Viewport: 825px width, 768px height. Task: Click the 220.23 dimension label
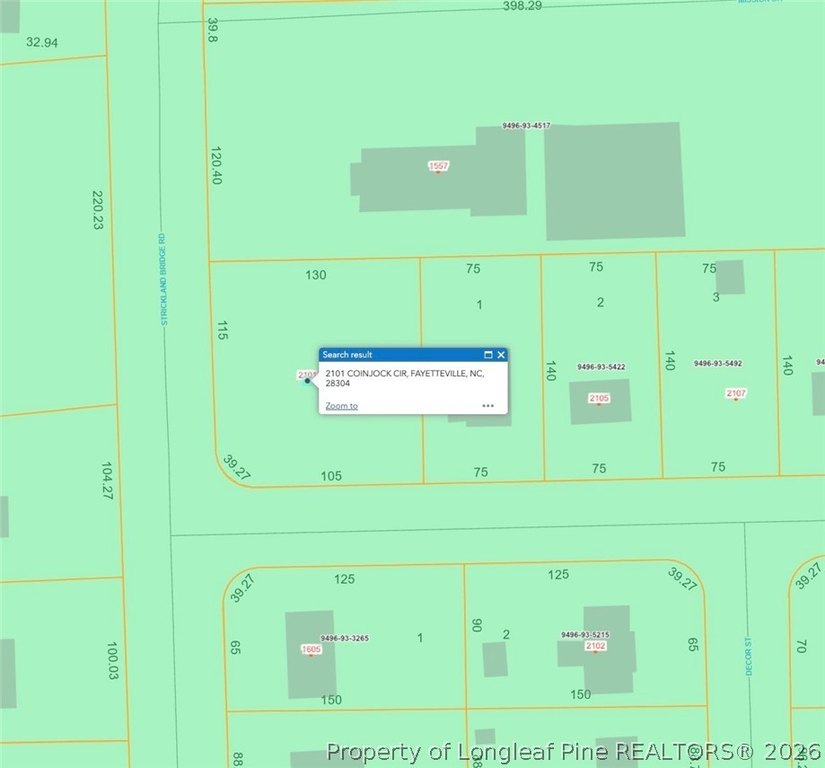point(97,210)
